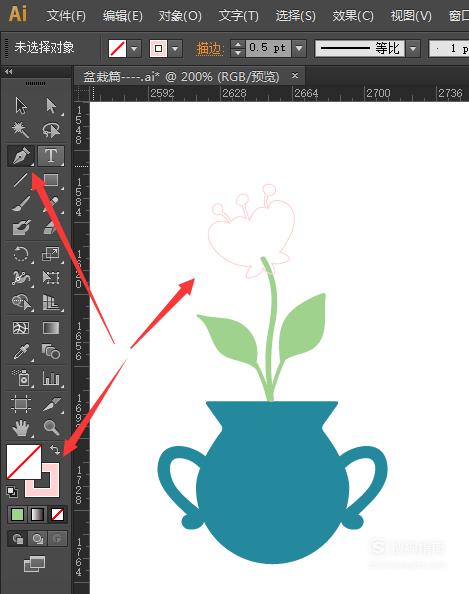
Task: Select the Eraser tool
Action: [51, 228]
